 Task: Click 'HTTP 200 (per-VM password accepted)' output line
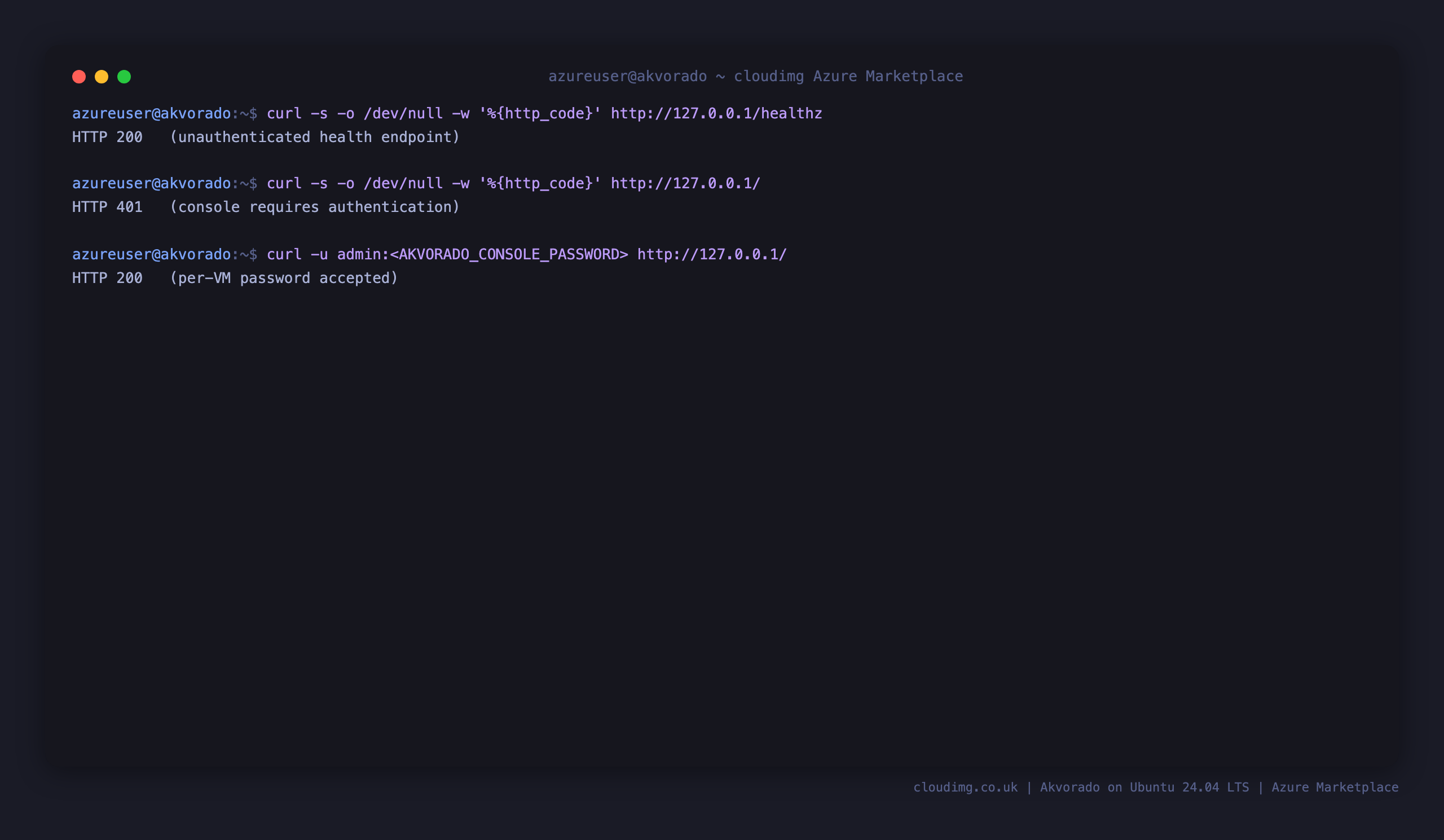click(x=235, y=278)
